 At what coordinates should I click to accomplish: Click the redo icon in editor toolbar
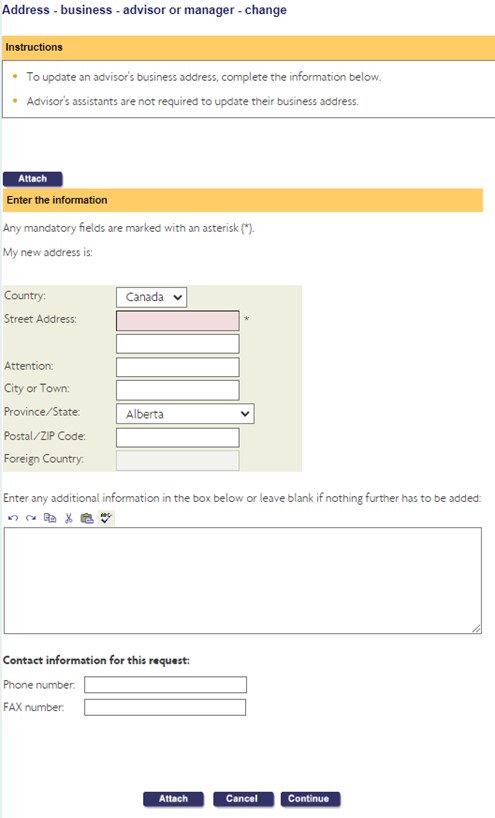pyautogui.click(x=31, y=518)
